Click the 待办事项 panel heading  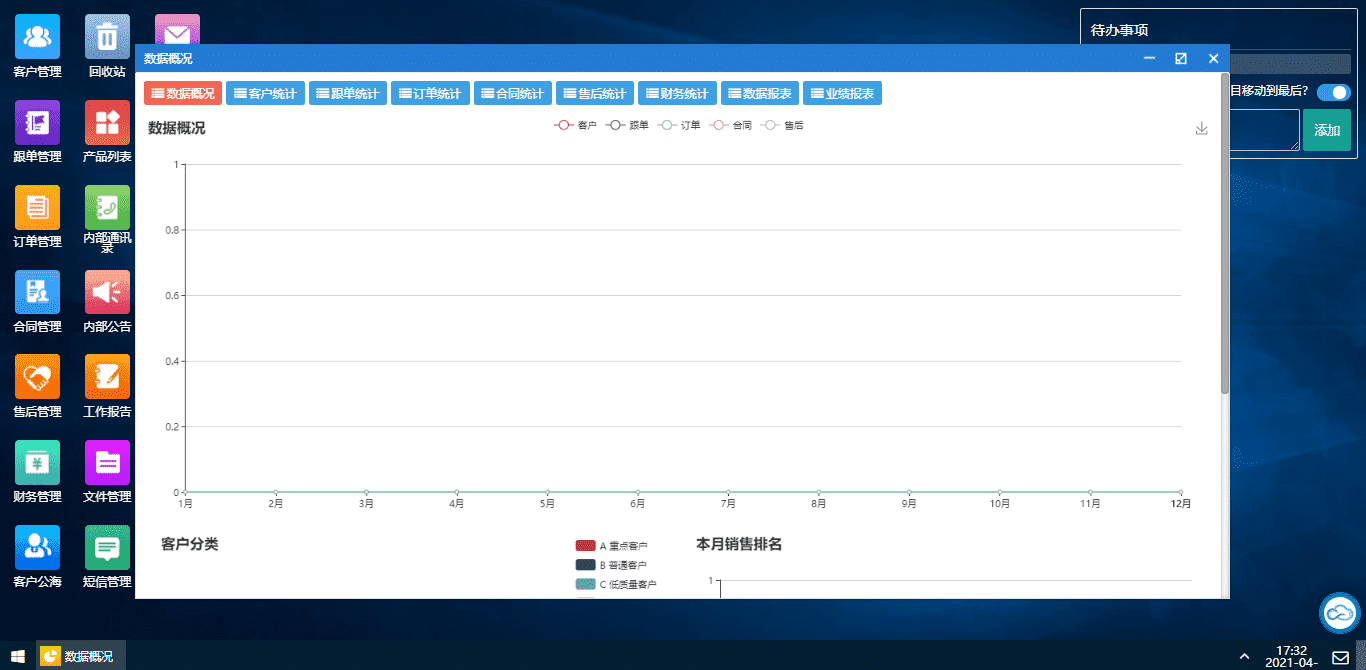[x=1119, y=30]
